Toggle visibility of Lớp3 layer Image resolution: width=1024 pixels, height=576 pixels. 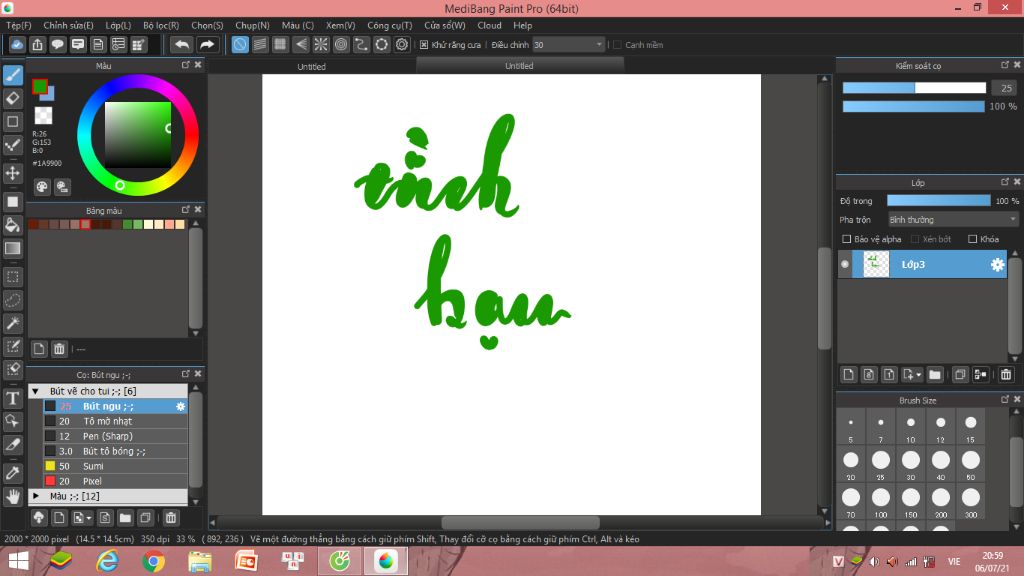point(844,264)
